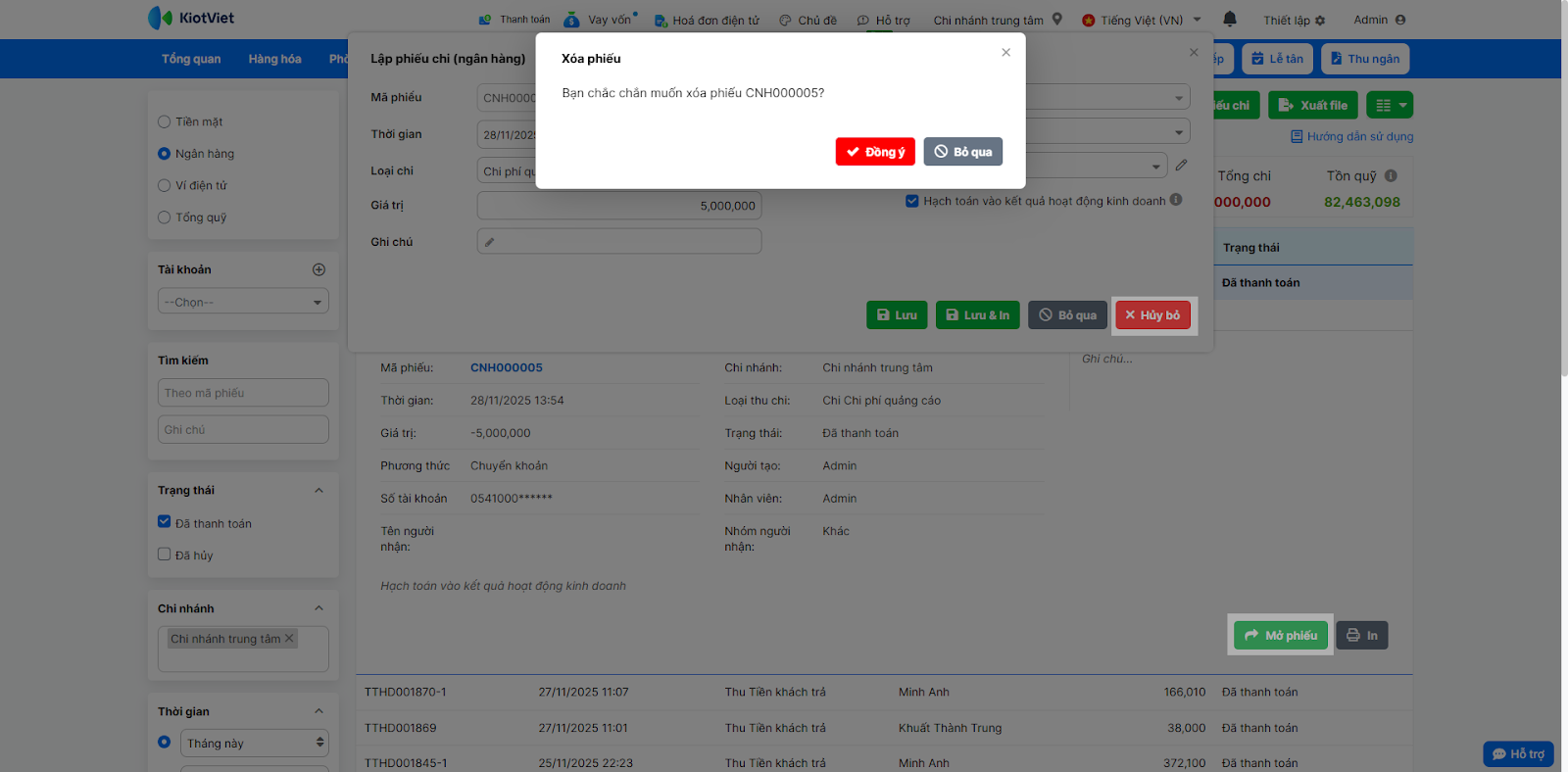Screen dimensions: 1568x772
Task: Open Thanh toán from the top bar
Action: pyautogui.click(x=514, y=20)
